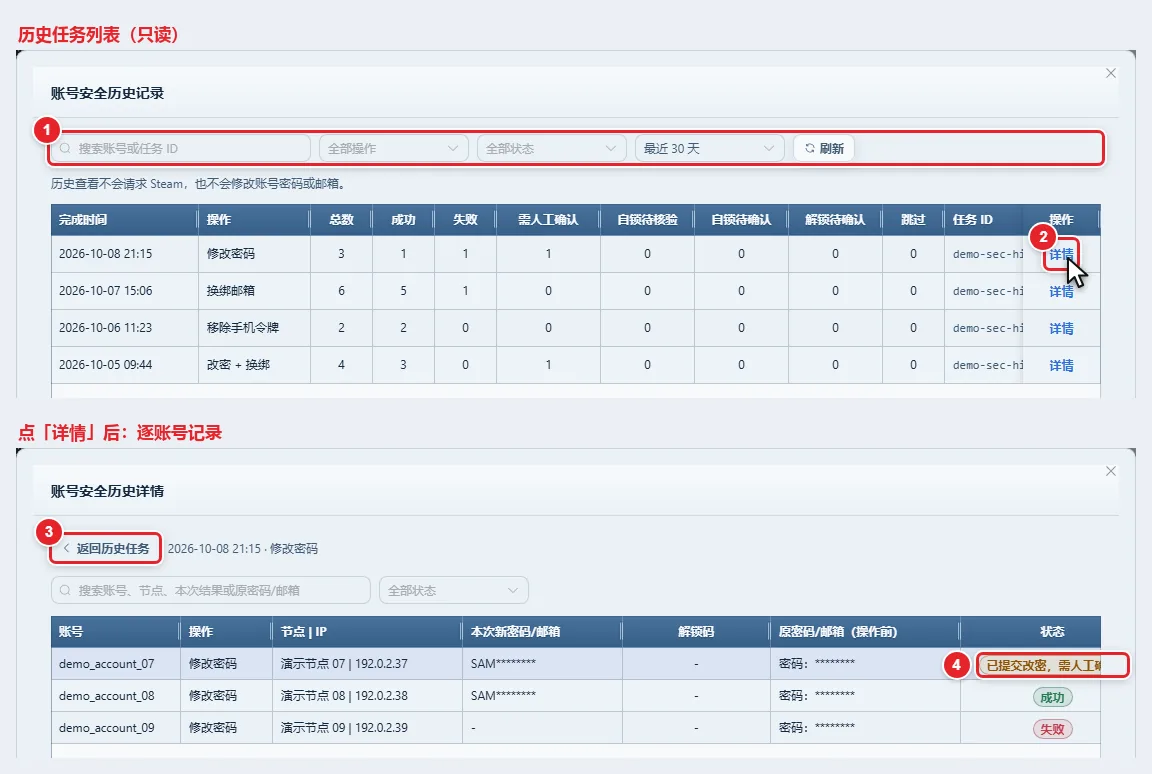Click the 解锁码 column header
The image size is (1152, 774).
696,632
